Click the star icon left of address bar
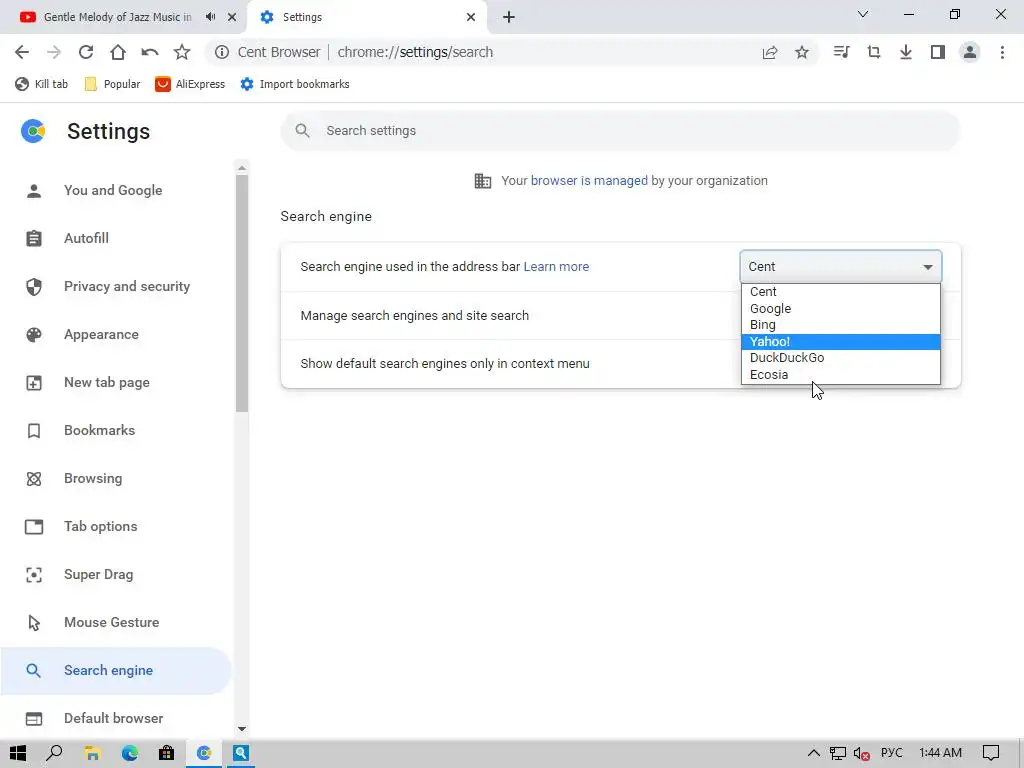 (x=182, y=52)
